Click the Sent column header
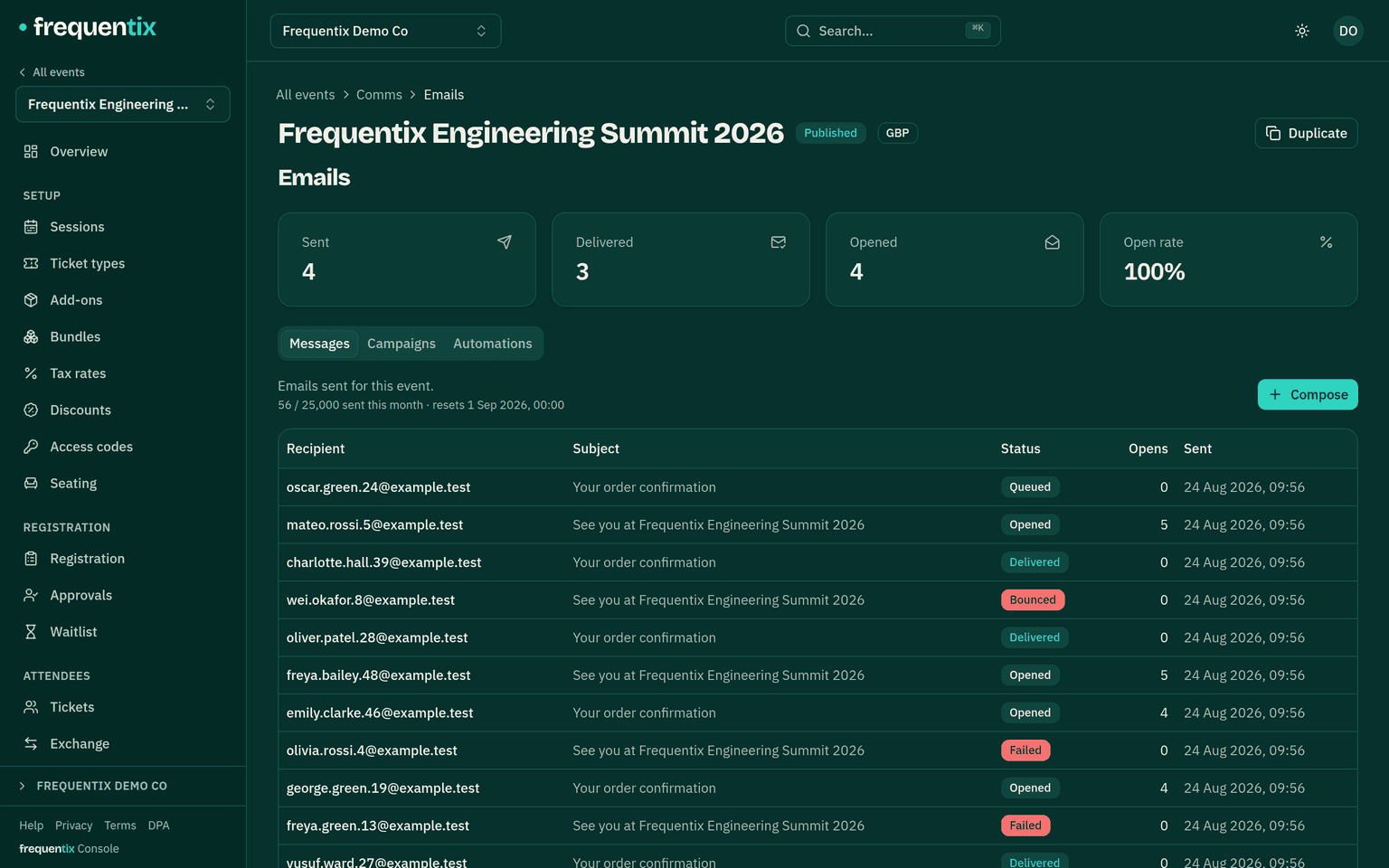 (1197, 448)
